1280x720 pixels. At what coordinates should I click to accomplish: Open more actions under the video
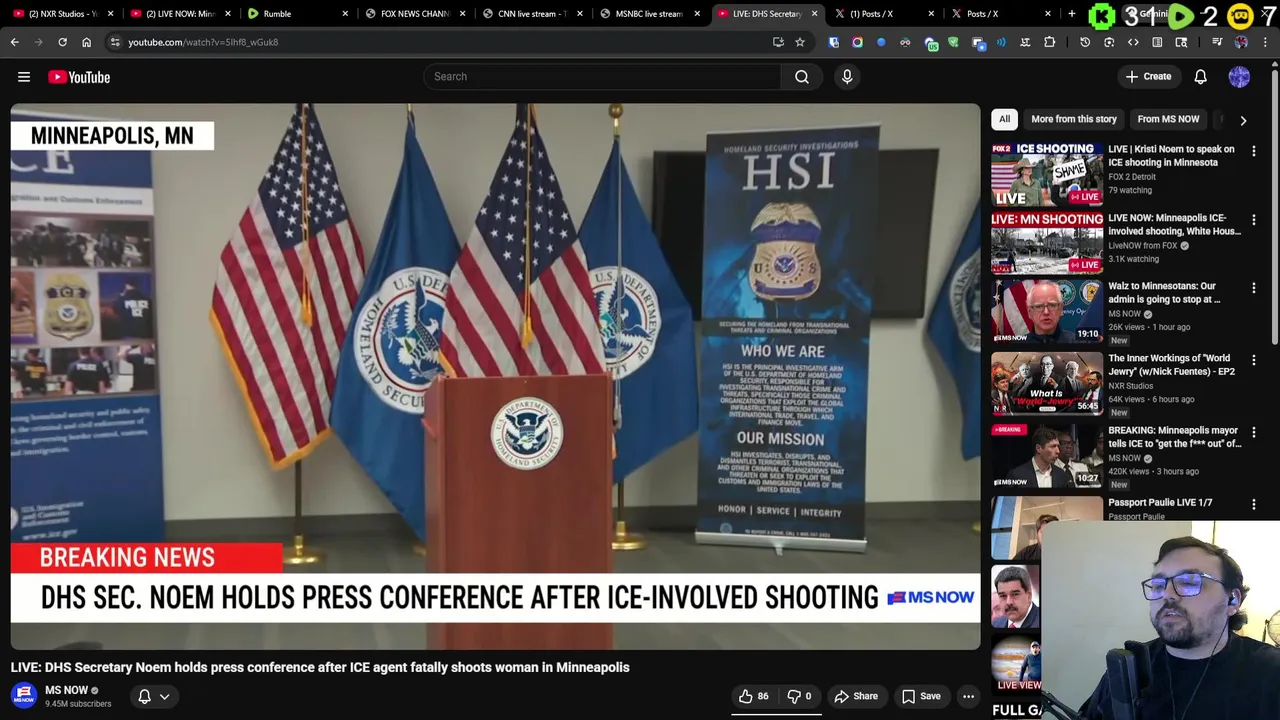click(x=968, y=696)
